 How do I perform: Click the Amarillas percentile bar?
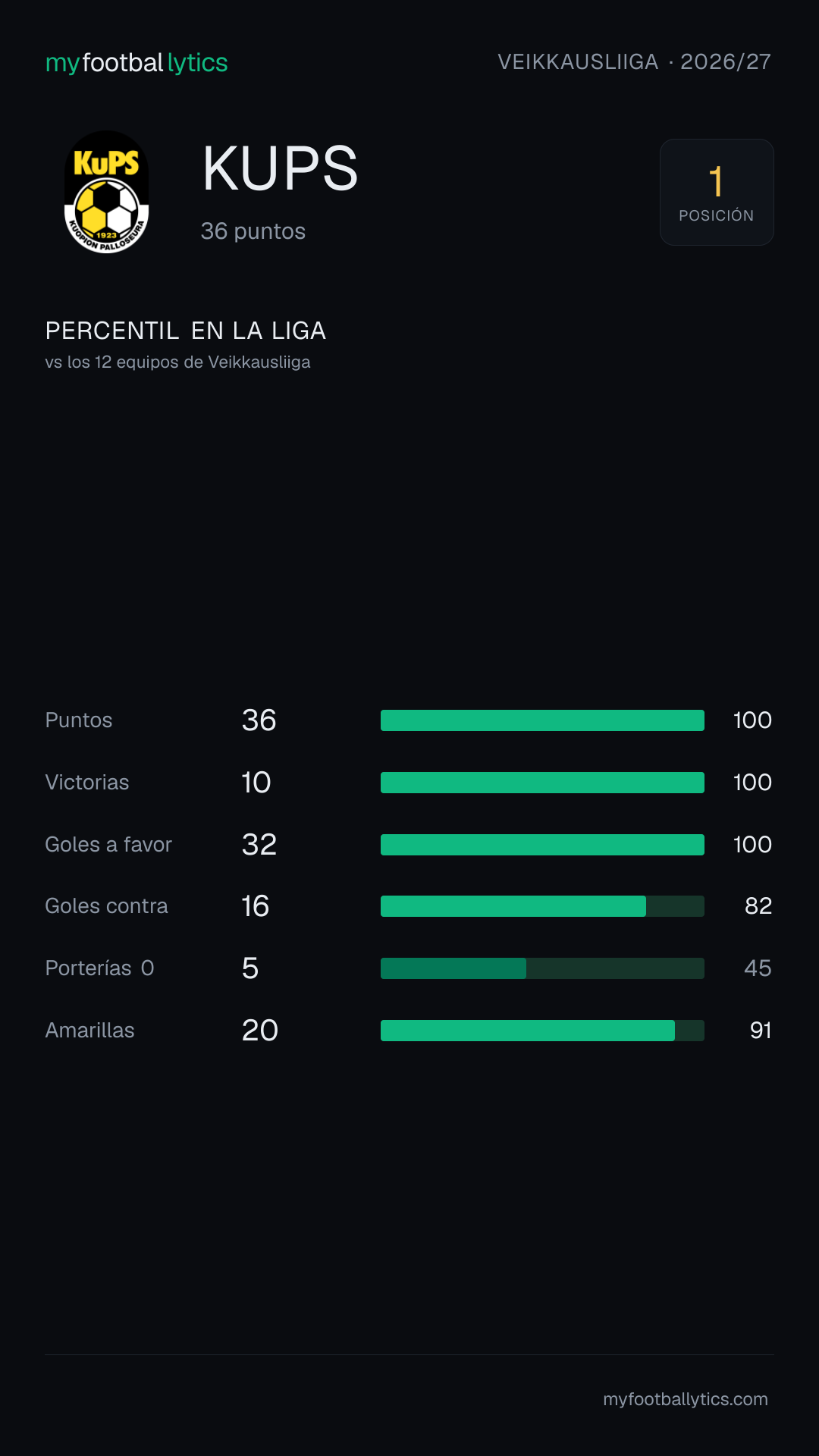(x=542, y=1031)
